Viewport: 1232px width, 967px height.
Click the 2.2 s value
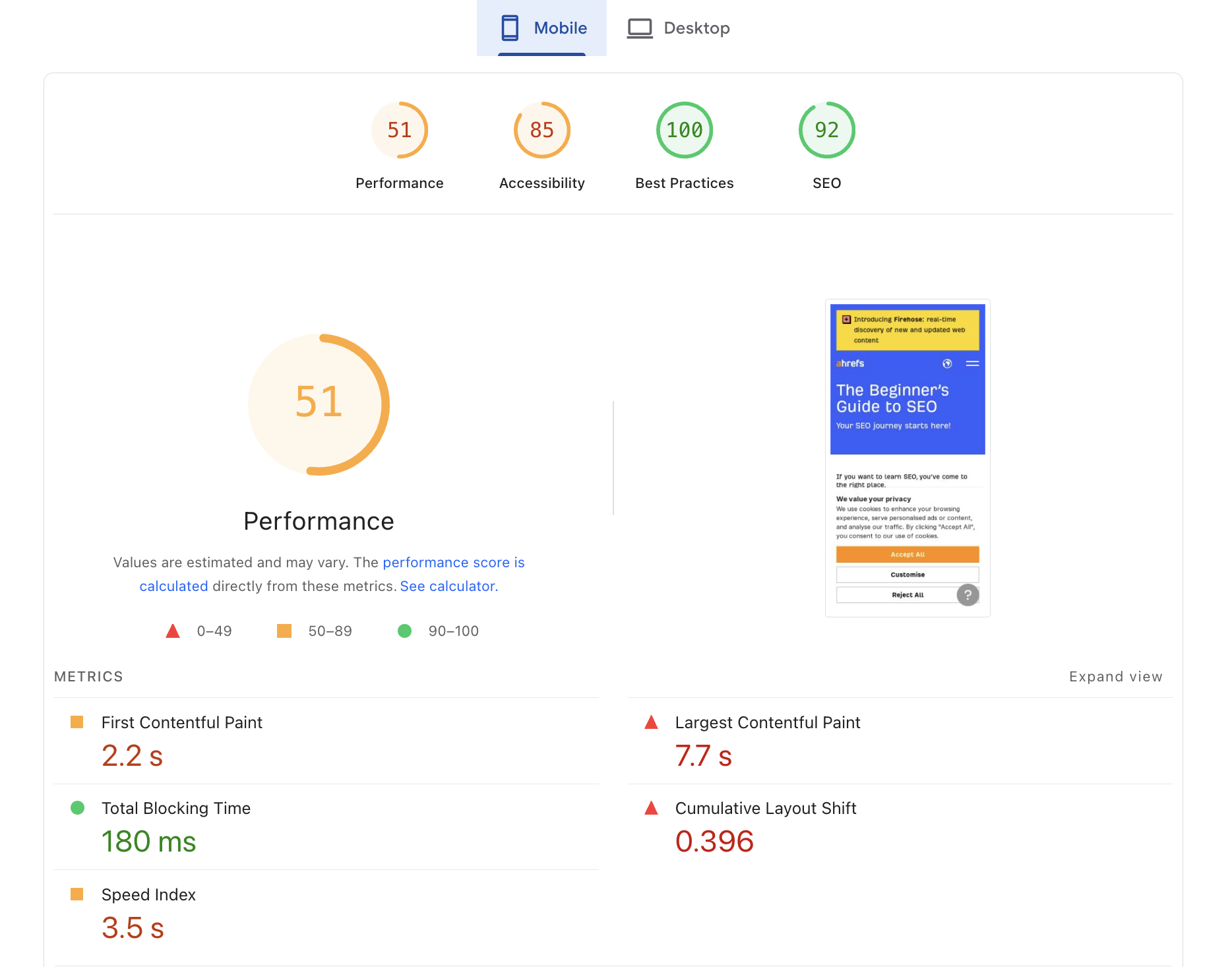pos(133,756)
